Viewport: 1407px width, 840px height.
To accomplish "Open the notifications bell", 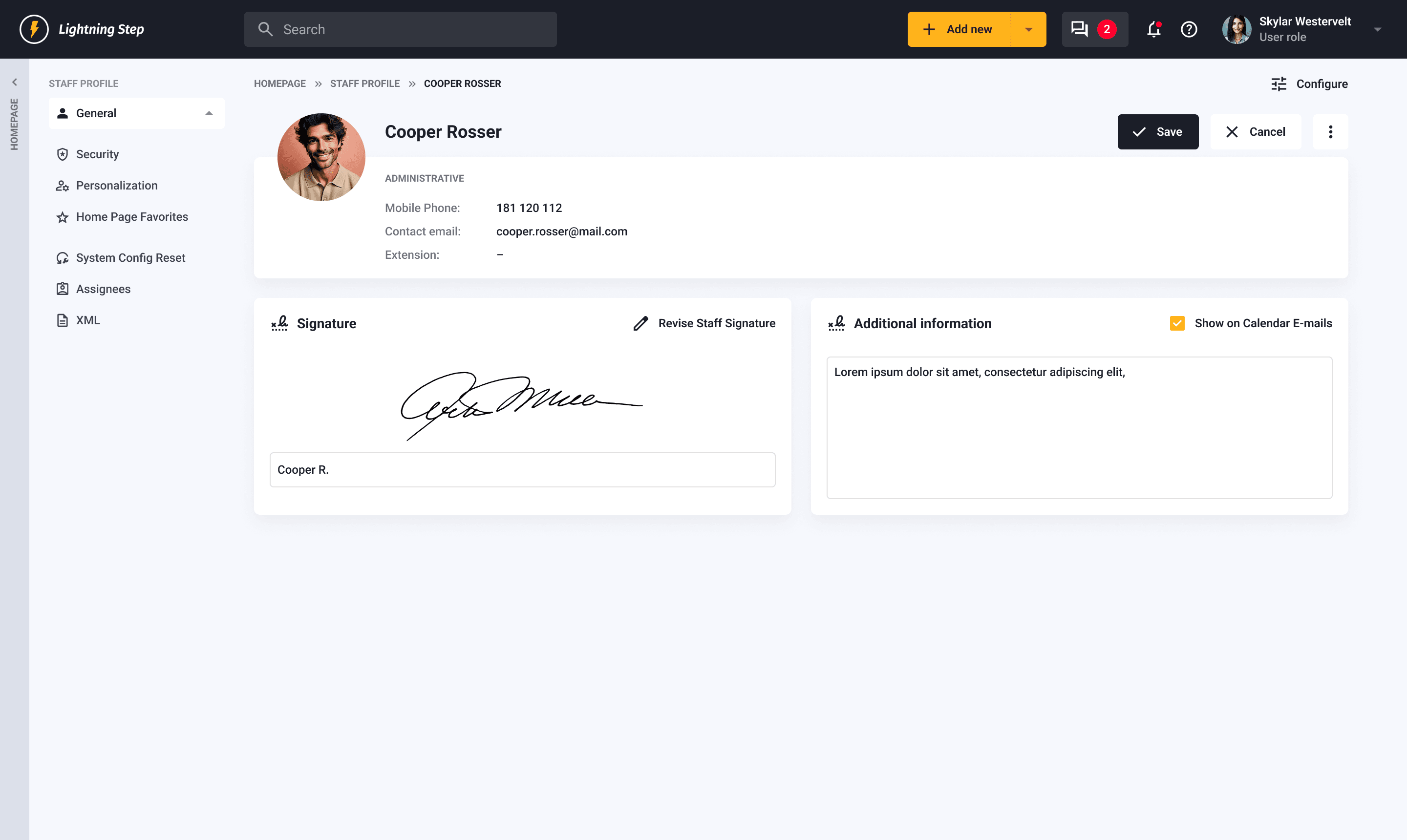I will pos(1153,29).
